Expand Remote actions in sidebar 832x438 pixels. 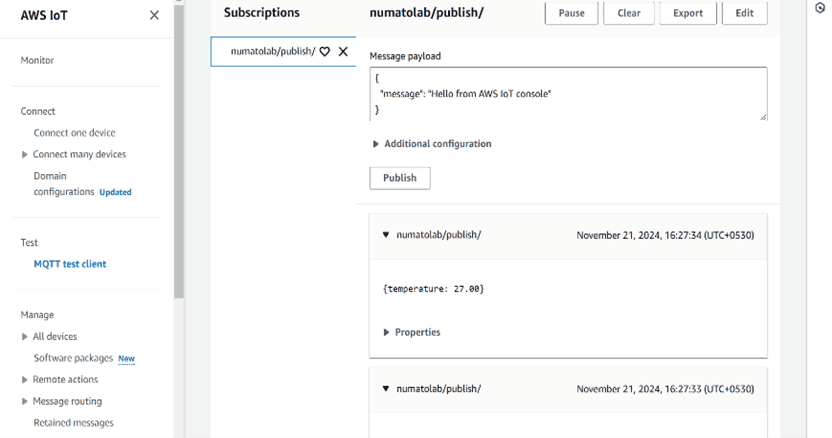point(25,380)
